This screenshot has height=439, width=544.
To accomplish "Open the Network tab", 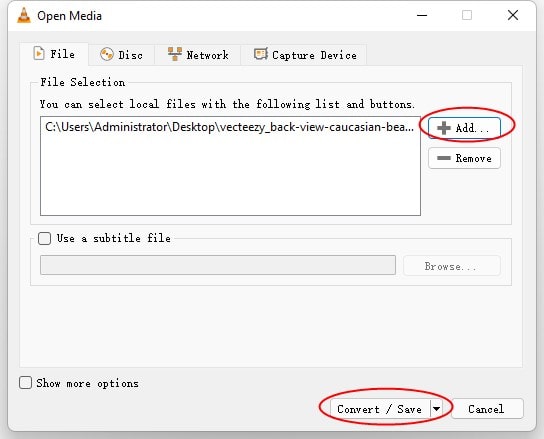I will pos(198,55).
